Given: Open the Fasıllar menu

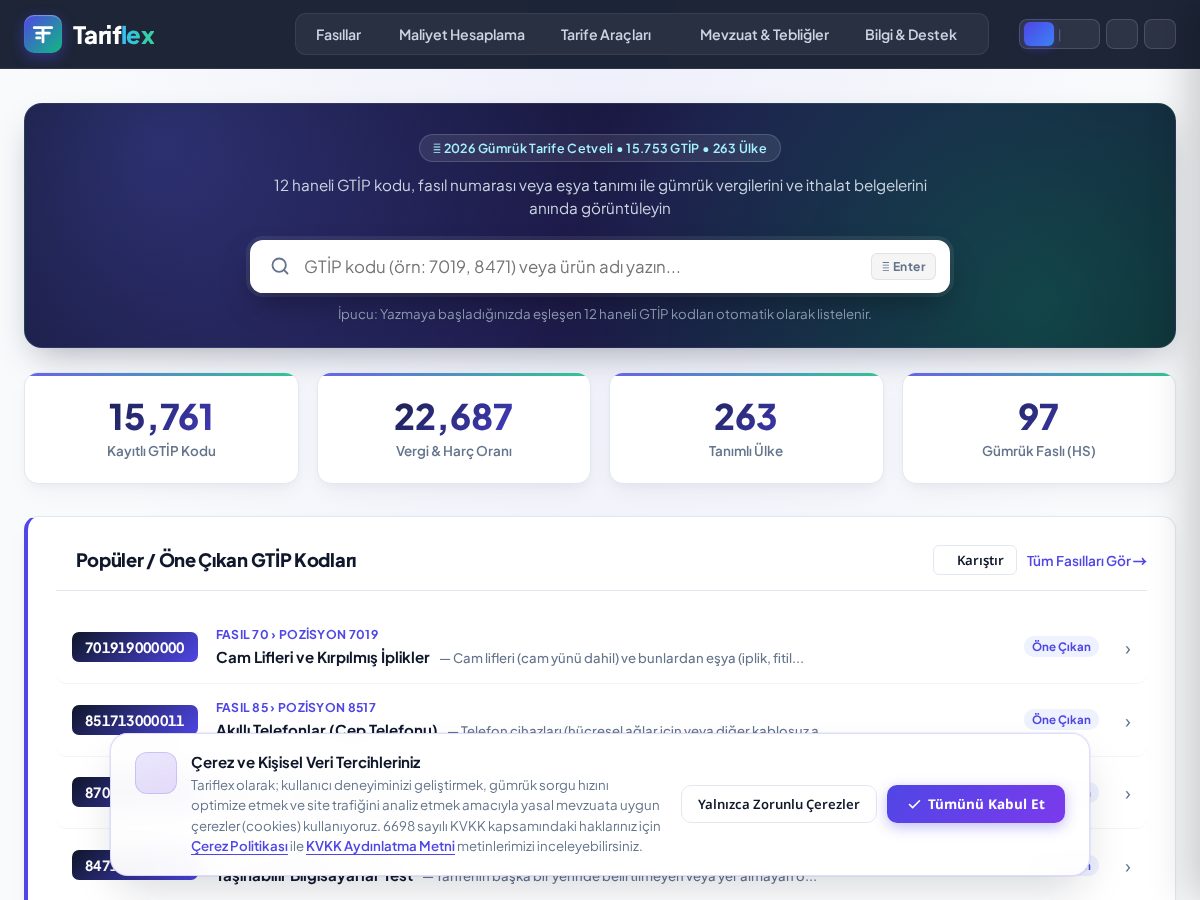Looking at the screenshot, I should click(x=338, y=34).
